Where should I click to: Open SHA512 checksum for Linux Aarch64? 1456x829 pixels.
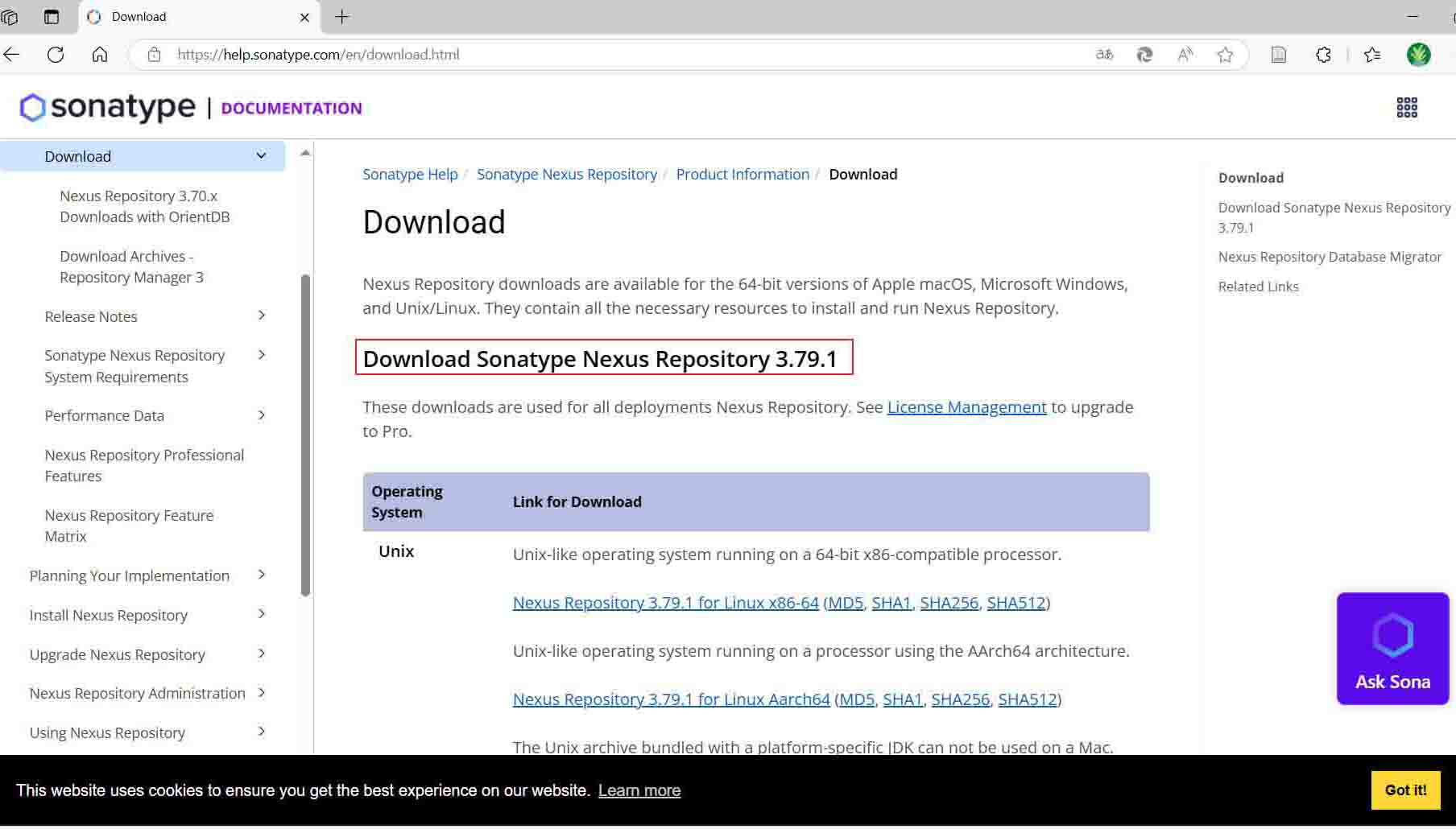1028,699
